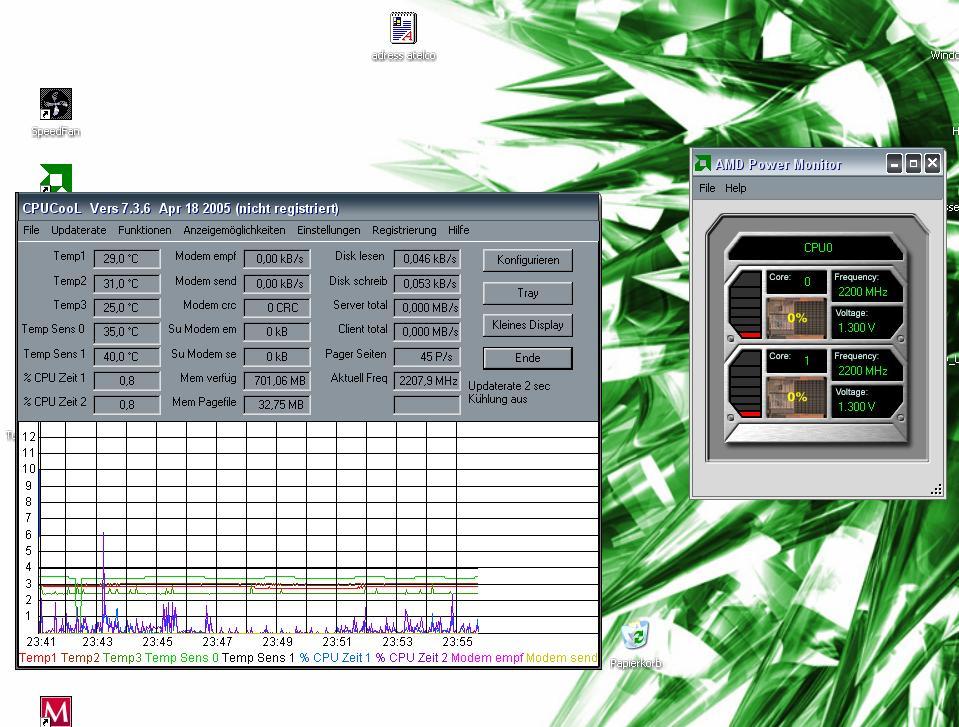Click the Mem Pagefile value field
959x727 pixels.
pyautogui.click(x=277, y=405)
